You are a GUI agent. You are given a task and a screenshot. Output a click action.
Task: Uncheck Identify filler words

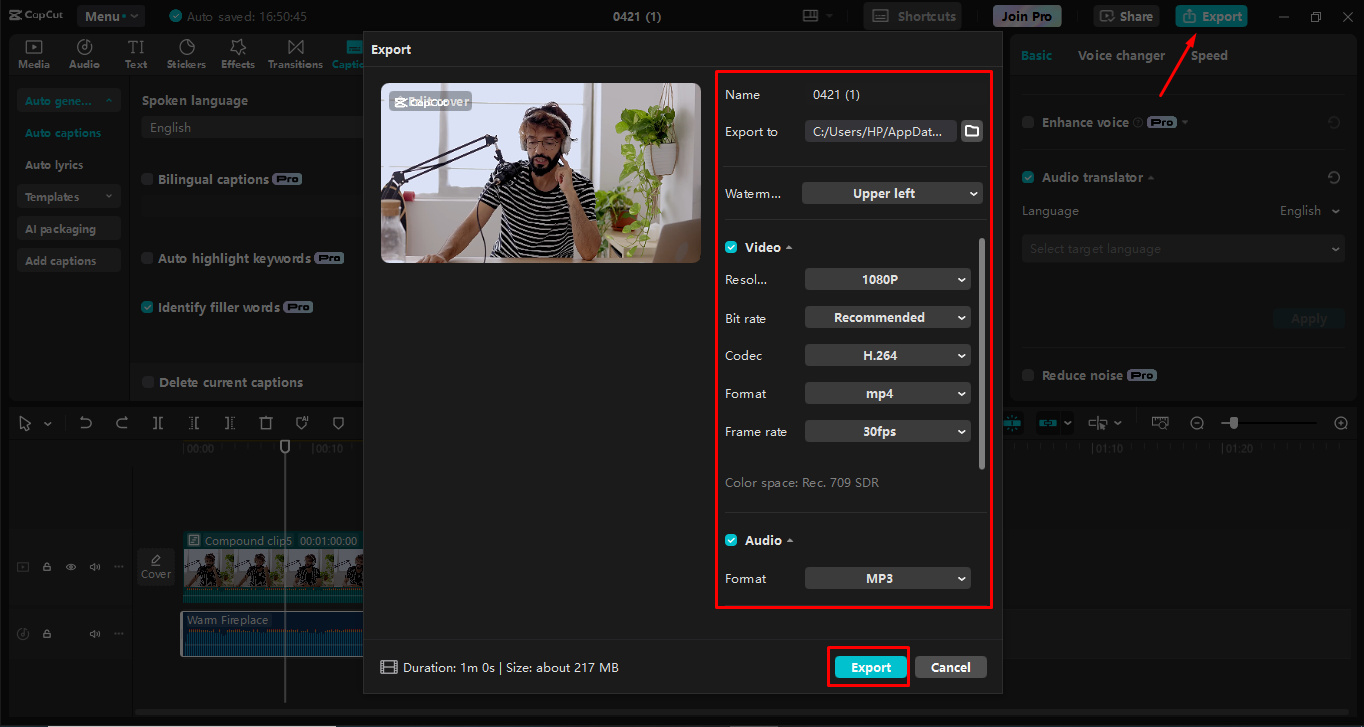click(x=147, y=307)
